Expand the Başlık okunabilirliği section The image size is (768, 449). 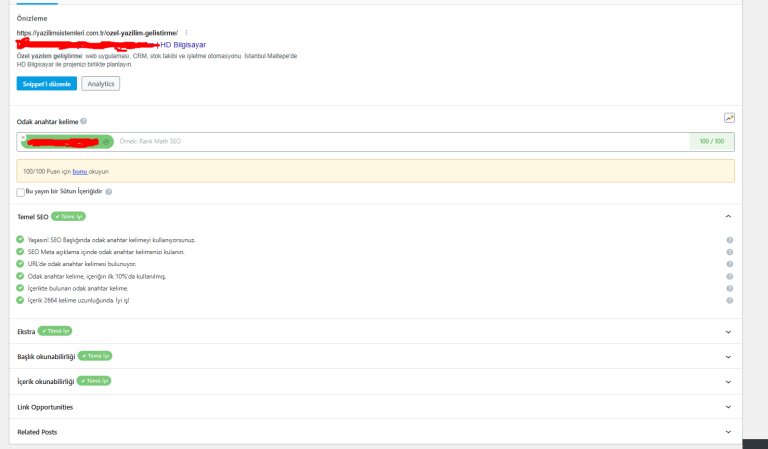[728, 356]
